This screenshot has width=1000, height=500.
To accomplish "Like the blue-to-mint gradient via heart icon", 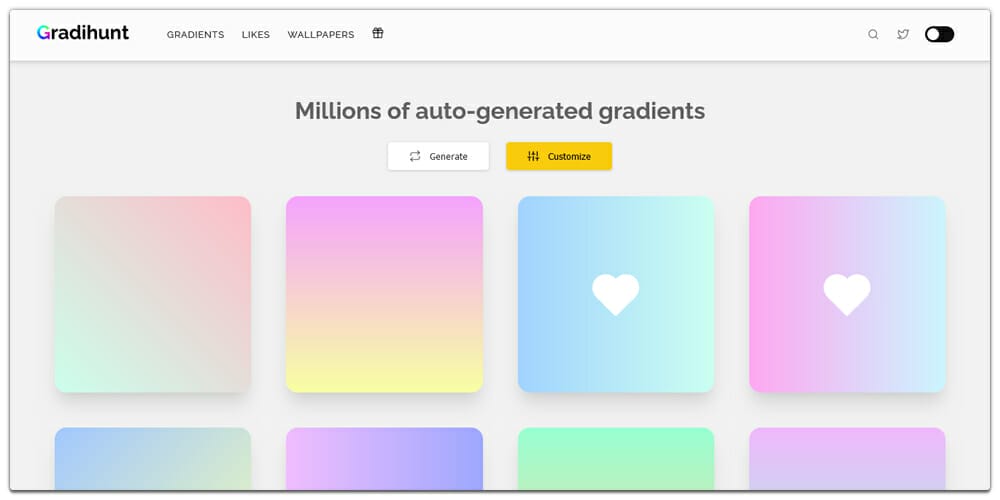I will point(615,294).
